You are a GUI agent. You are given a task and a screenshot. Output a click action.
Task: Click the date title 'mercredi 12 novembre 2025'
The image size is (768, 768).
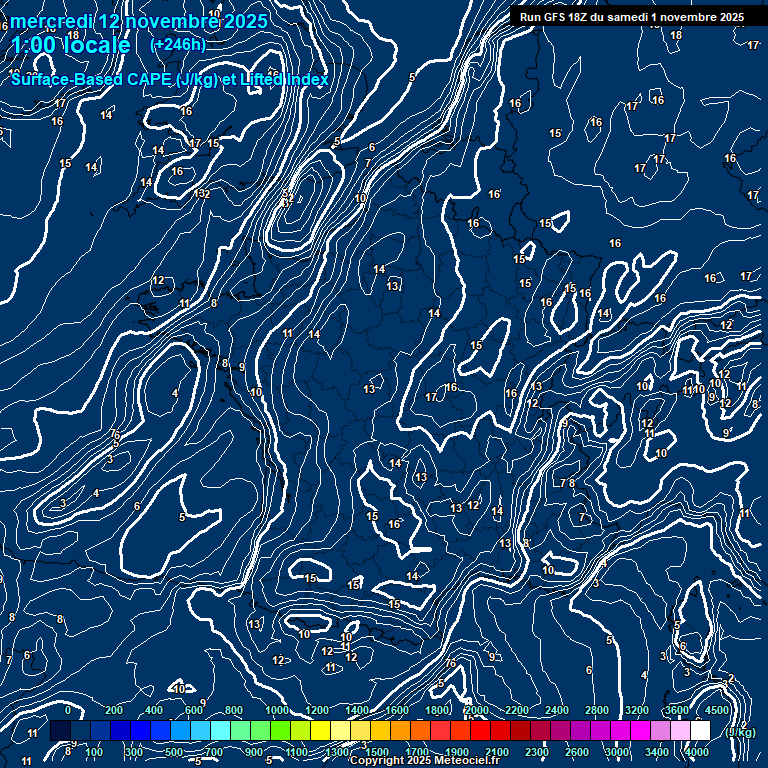point(139,22)
